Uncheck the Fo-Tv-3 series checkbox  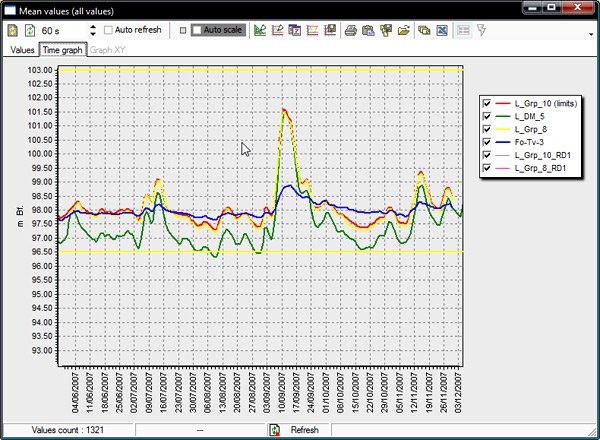[487, 142]
